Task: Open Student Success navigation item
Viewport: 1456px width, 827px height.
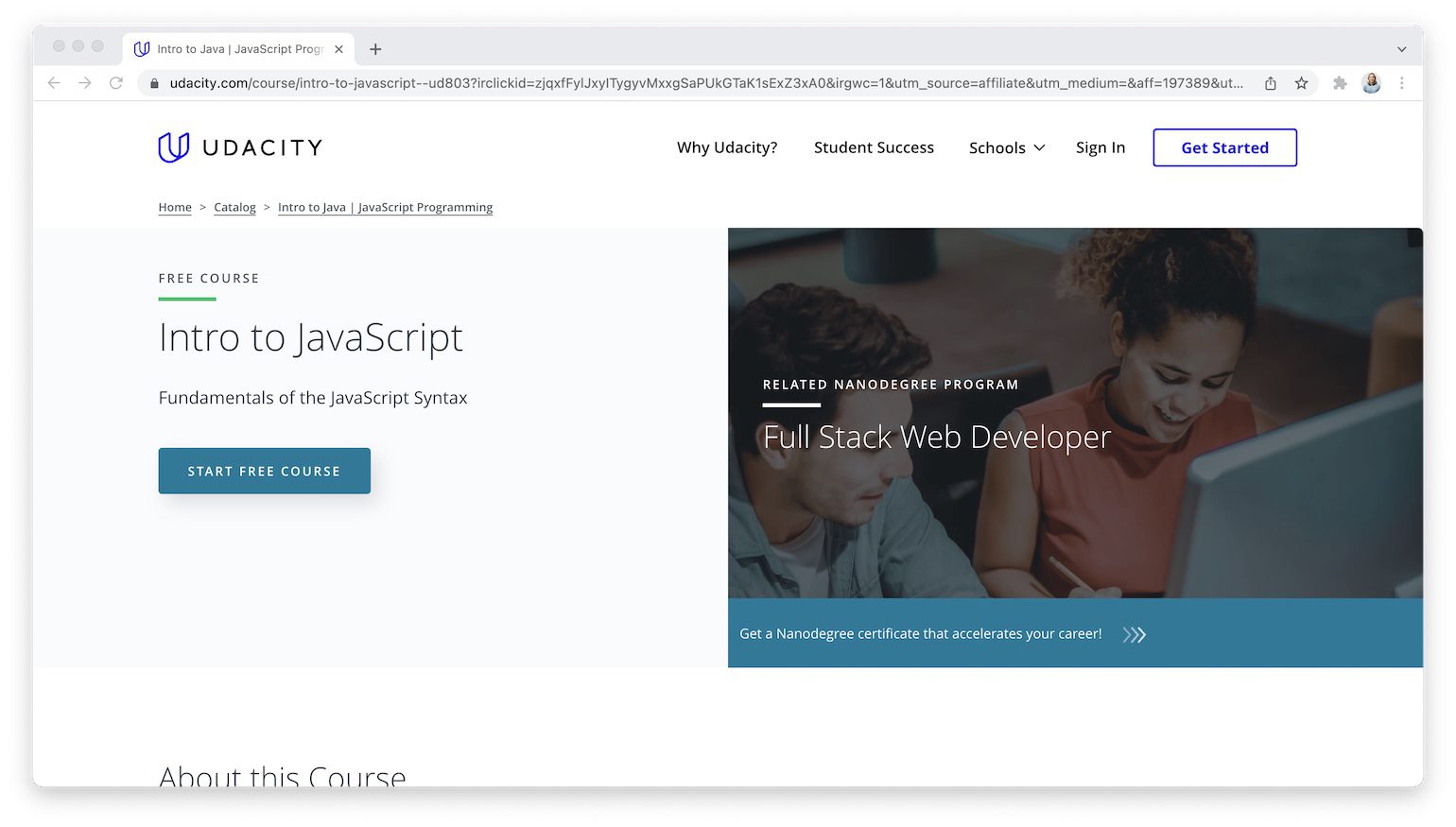Action: (873, 147)
